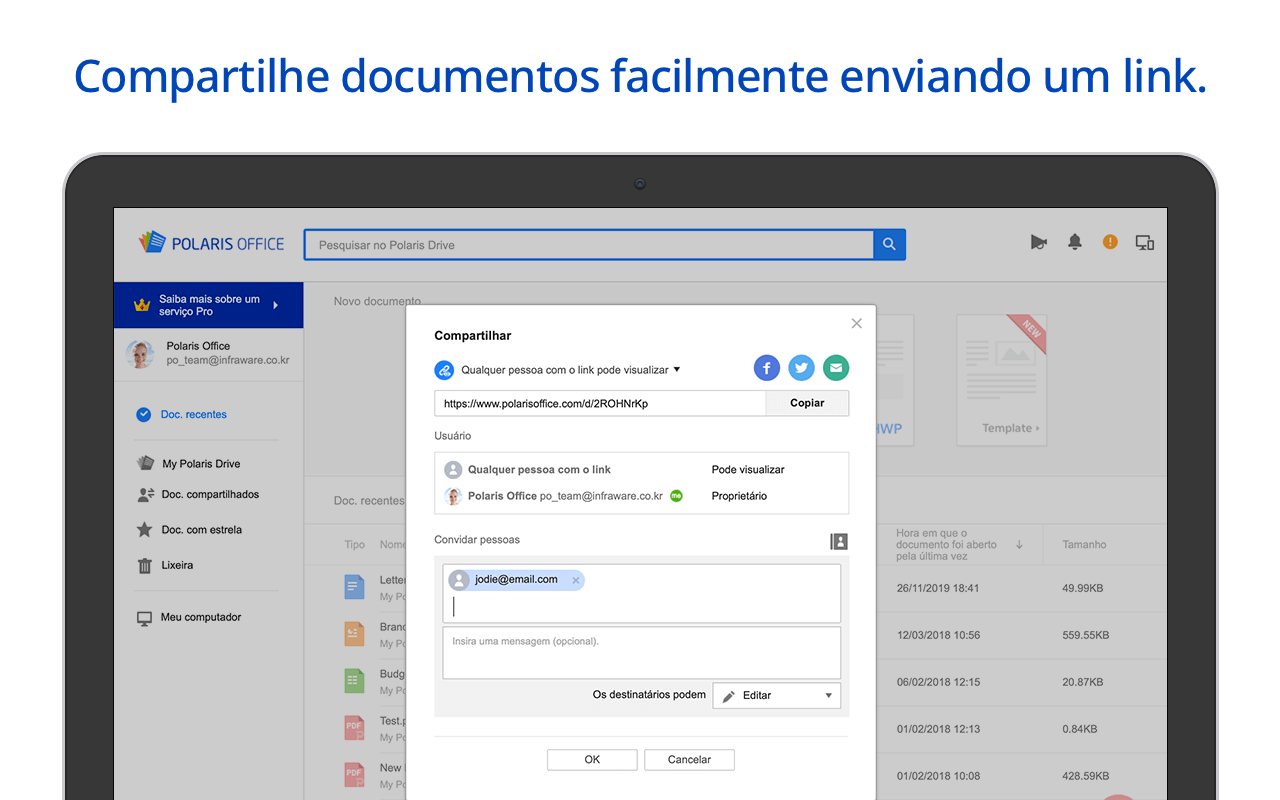Open Doc. com estrela in sidebar
Image resolution: width=1280 pixels, height=800 pixels.
coord(189,530)
